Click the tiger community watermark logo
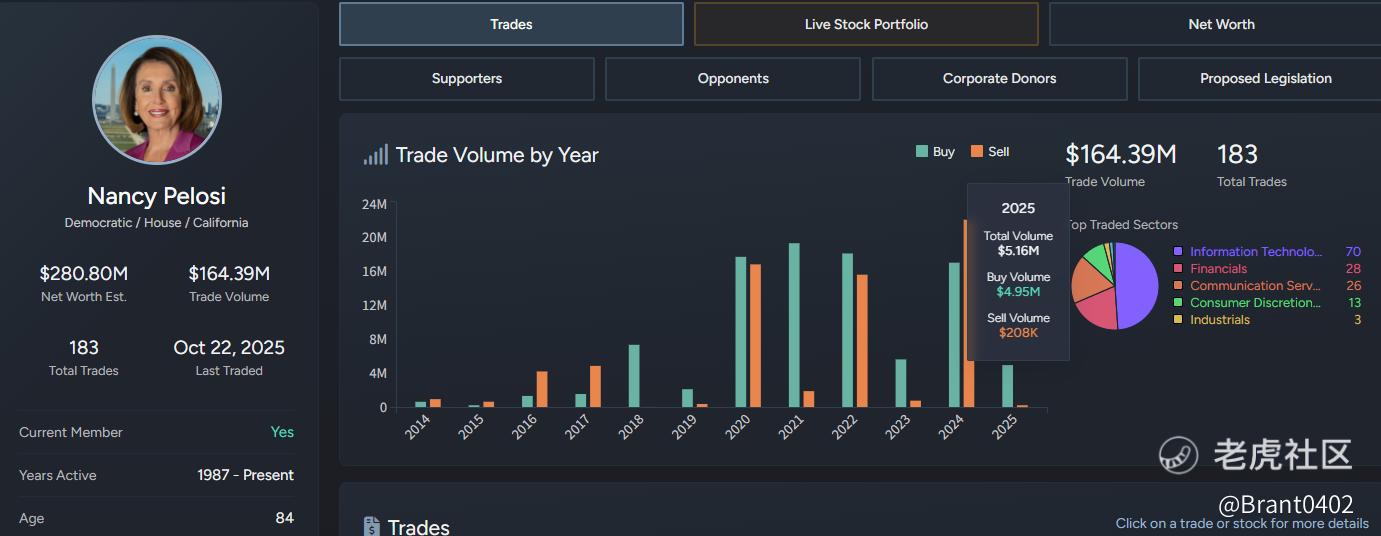Screen dimensions: 1381x536 coord(1179,455)
